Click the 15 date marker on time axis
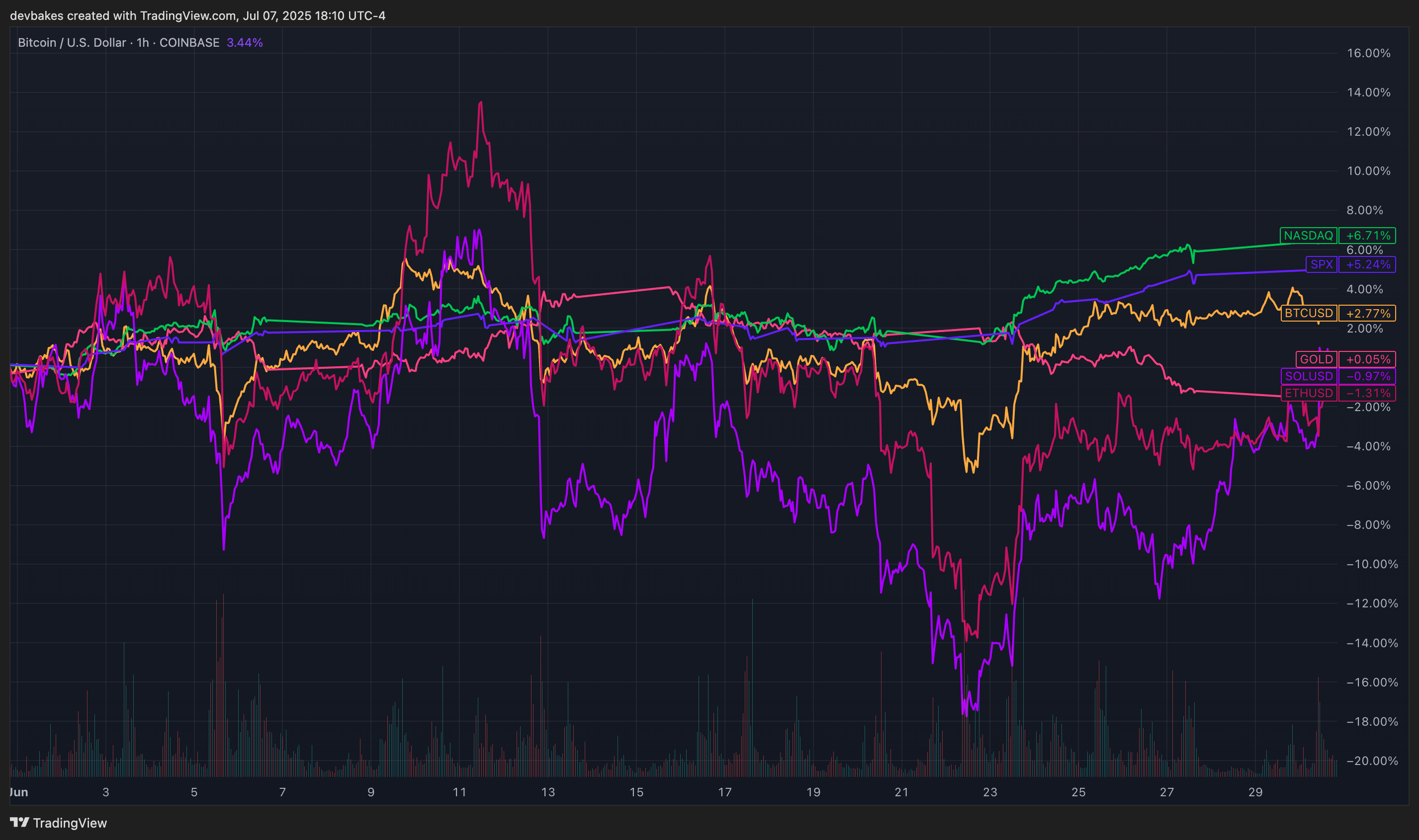Screen dimensions: 1419x840 (x=636, y=792)
